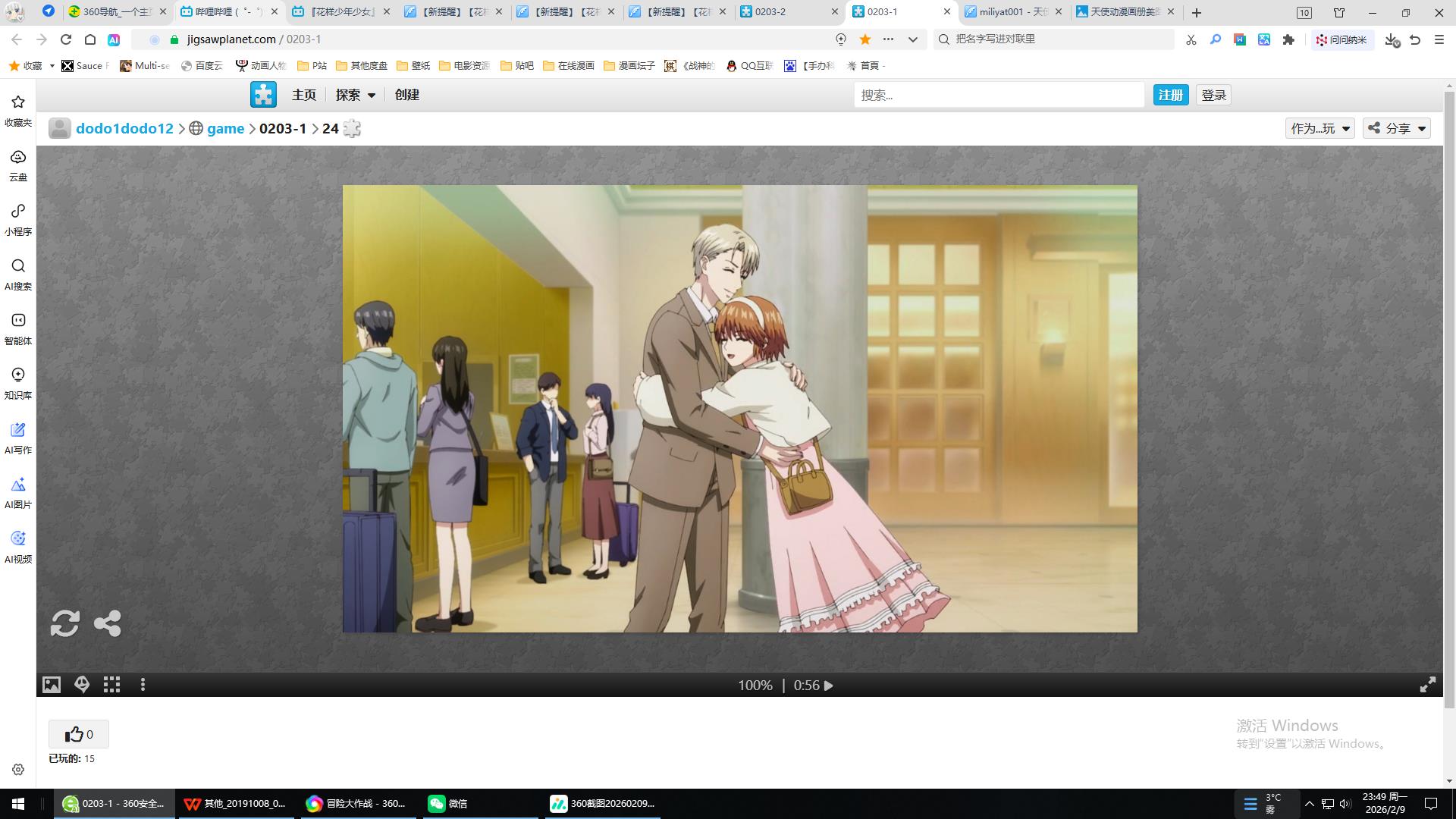Go to the 主页 menu item
The image size is (1456, 819).
[303, 95]
